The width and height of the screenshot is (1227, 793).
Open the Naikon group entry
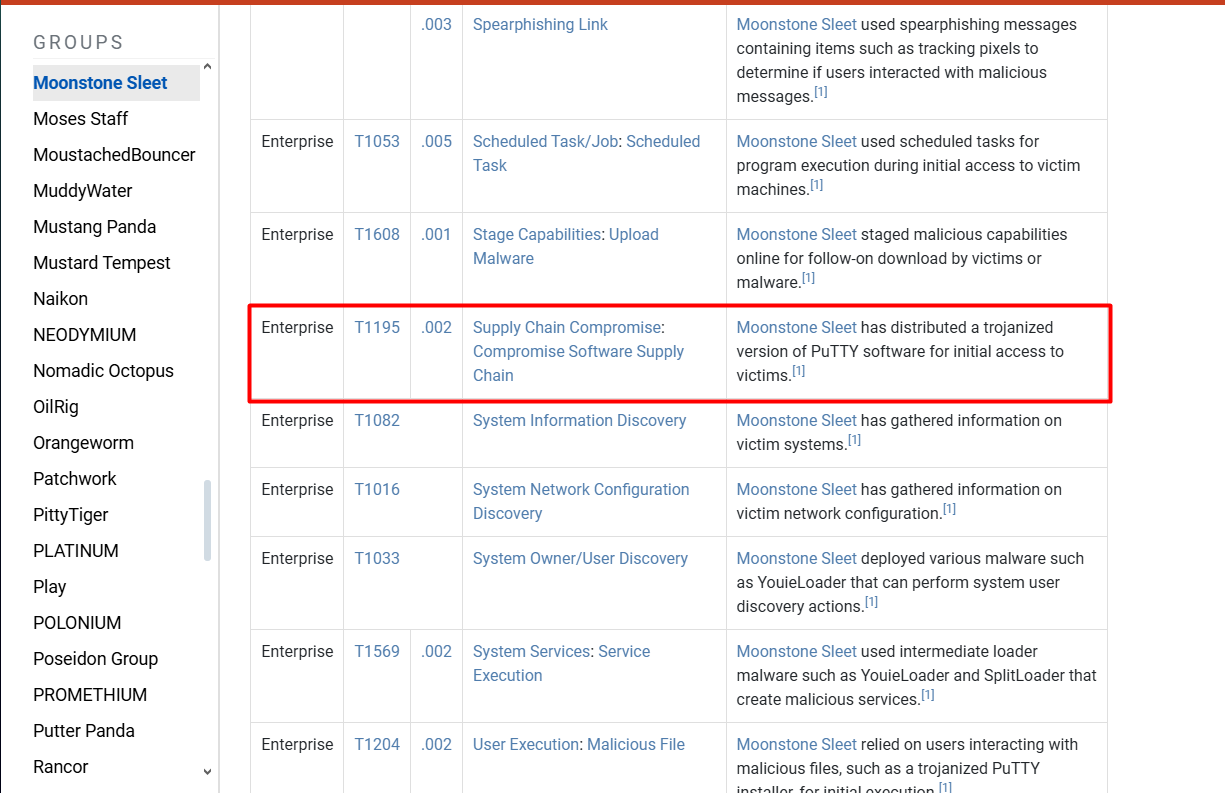point(60,299)
